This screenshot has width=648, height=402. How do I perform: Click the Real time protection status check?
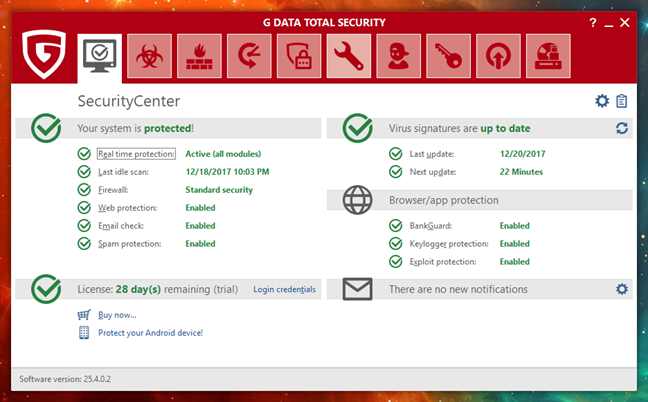(84, 154)
